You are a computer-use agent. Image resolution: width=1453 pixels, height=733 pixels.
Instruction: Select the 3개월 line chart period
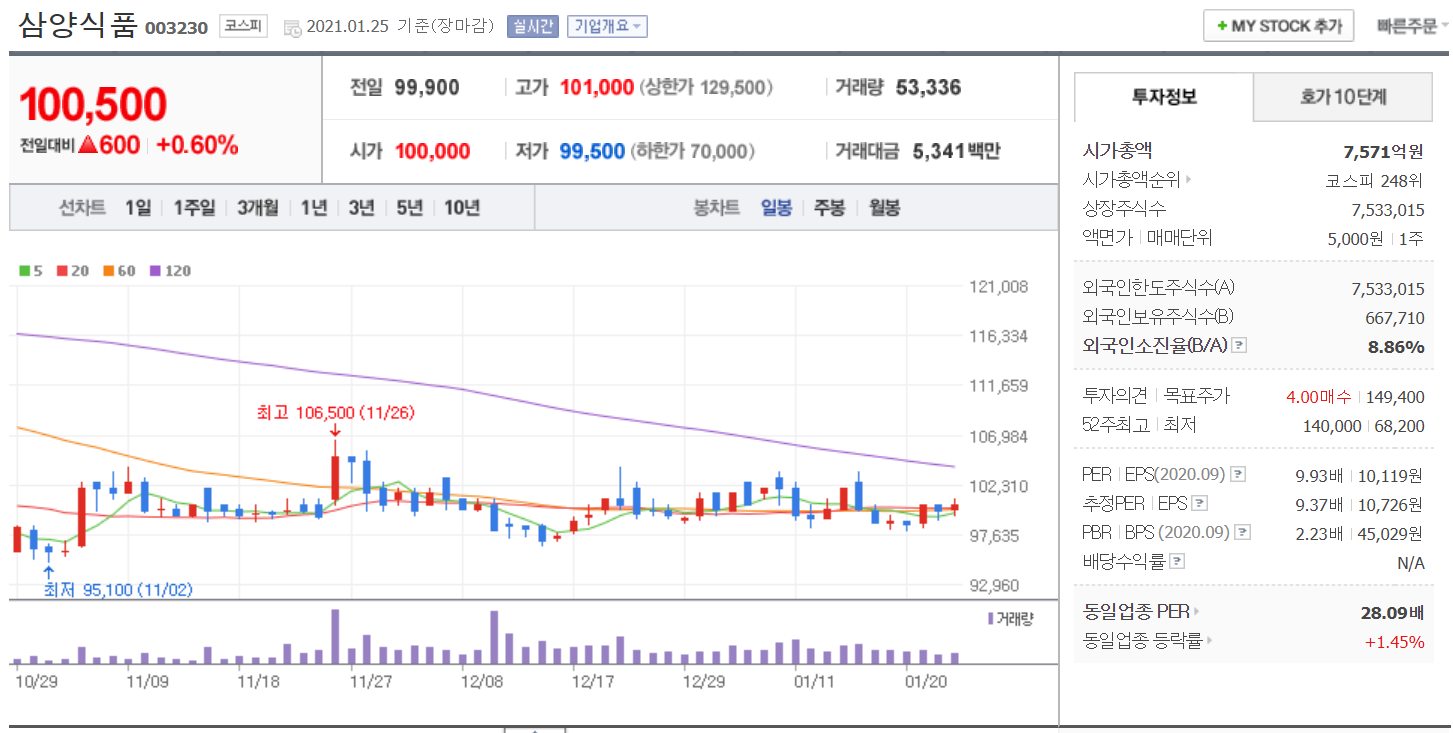(258, 207)
